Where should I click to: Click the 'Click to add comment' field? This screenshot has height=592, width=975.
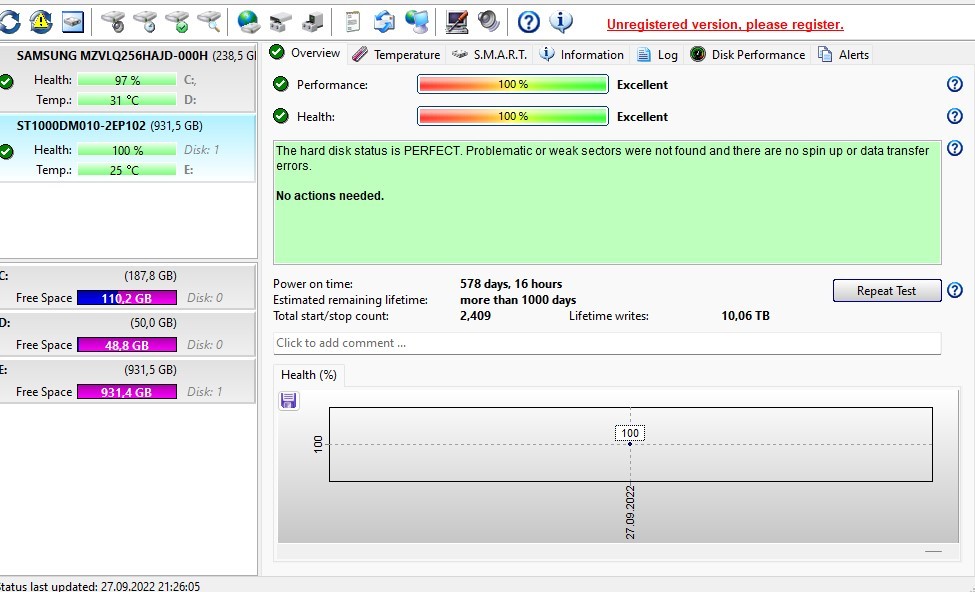(606, 343)
